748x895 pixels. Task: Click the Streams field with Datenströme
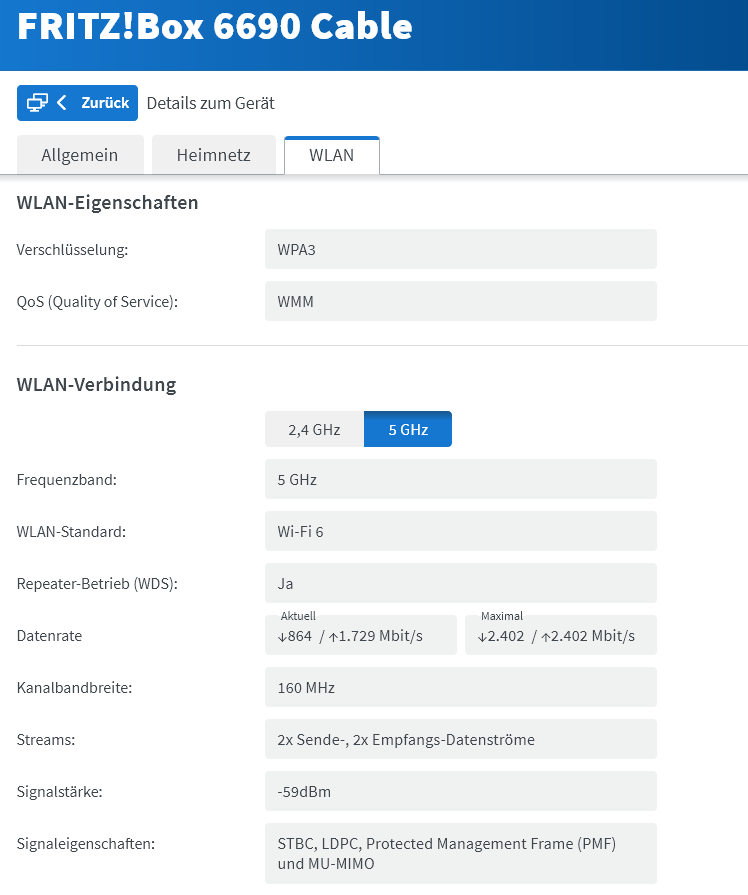[460, 739]
